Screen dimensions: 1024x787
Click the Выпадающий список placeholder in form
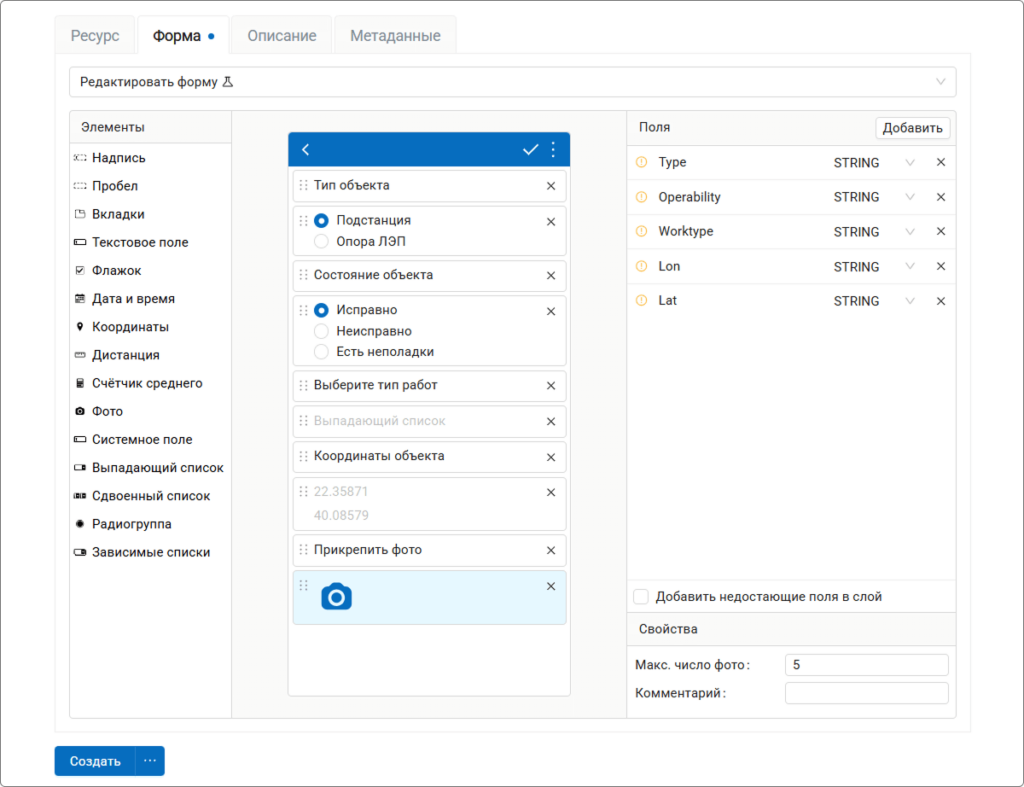379,421
